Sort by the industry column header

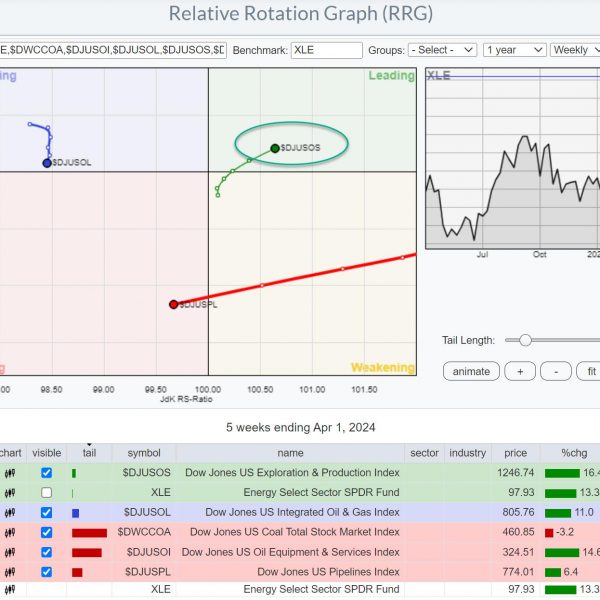click(468, 453)
